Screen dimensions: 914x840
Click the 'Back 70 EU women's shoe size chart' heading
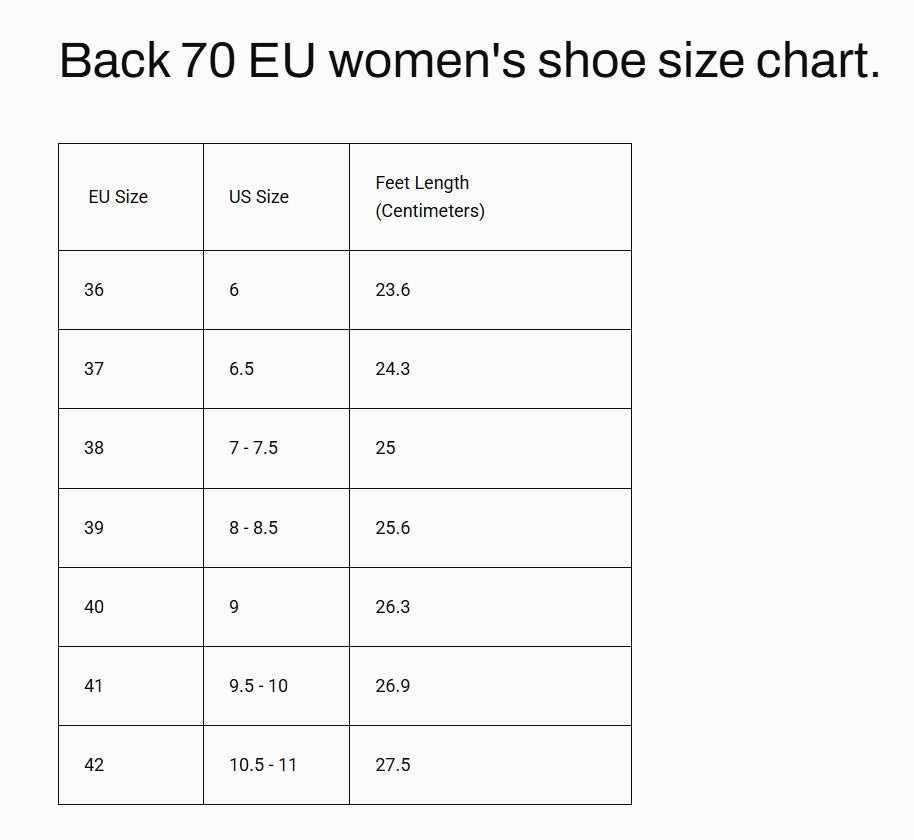tap(469, 61)
